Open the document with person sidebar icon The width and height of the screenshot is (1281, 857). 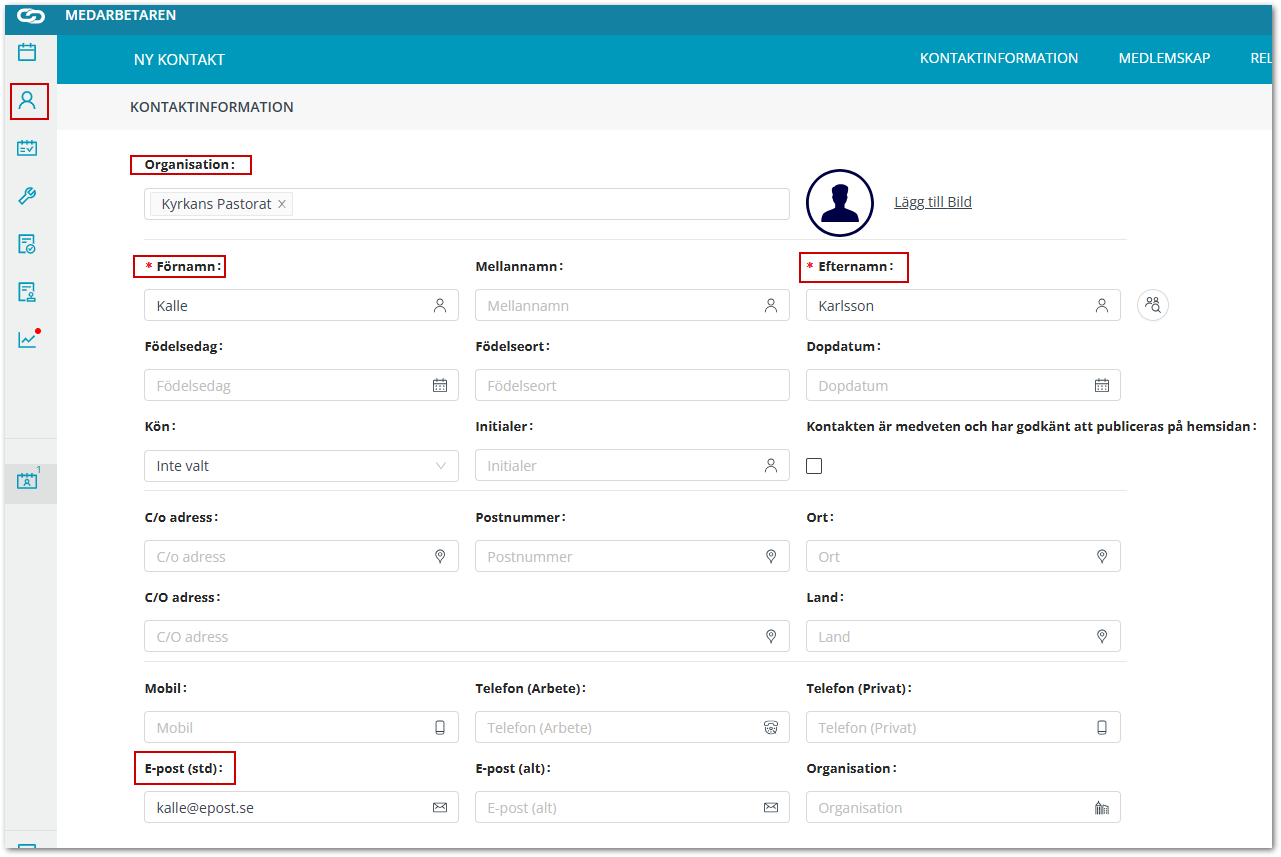pyautogui.click(x=27, y=292)
